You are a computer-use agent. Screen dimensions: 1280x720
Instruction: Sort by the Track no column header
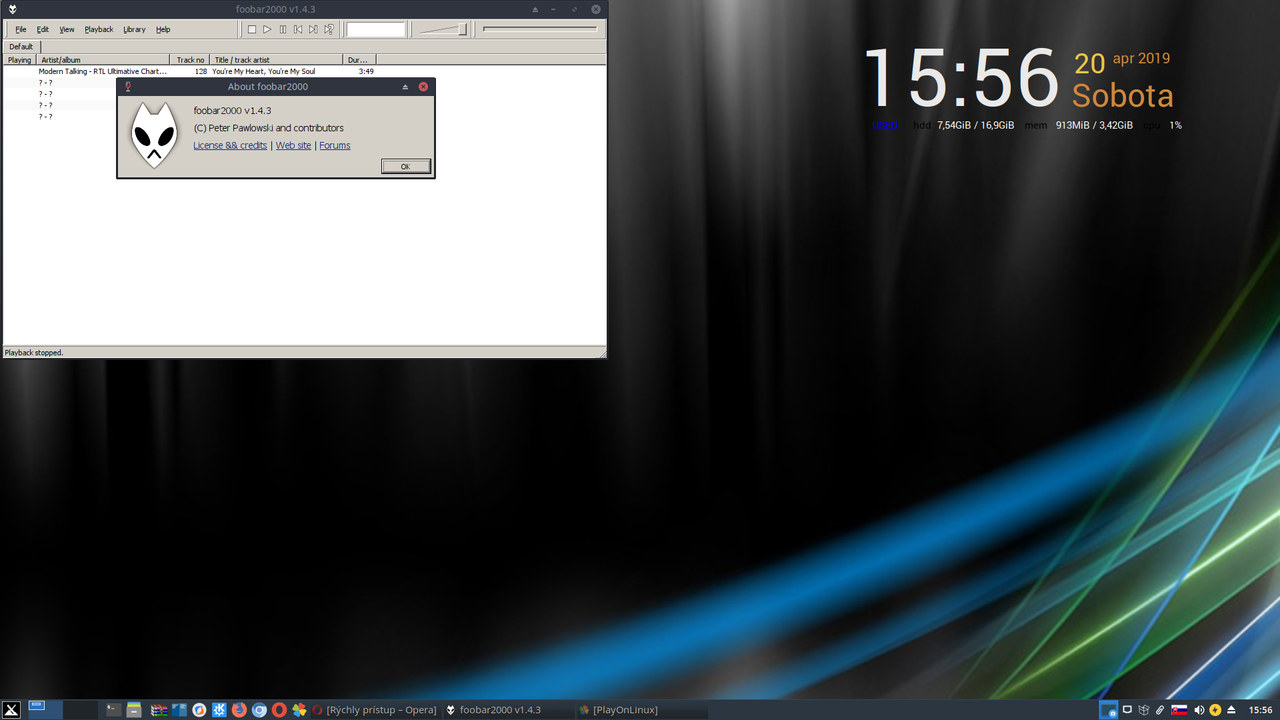pos(190,60)
